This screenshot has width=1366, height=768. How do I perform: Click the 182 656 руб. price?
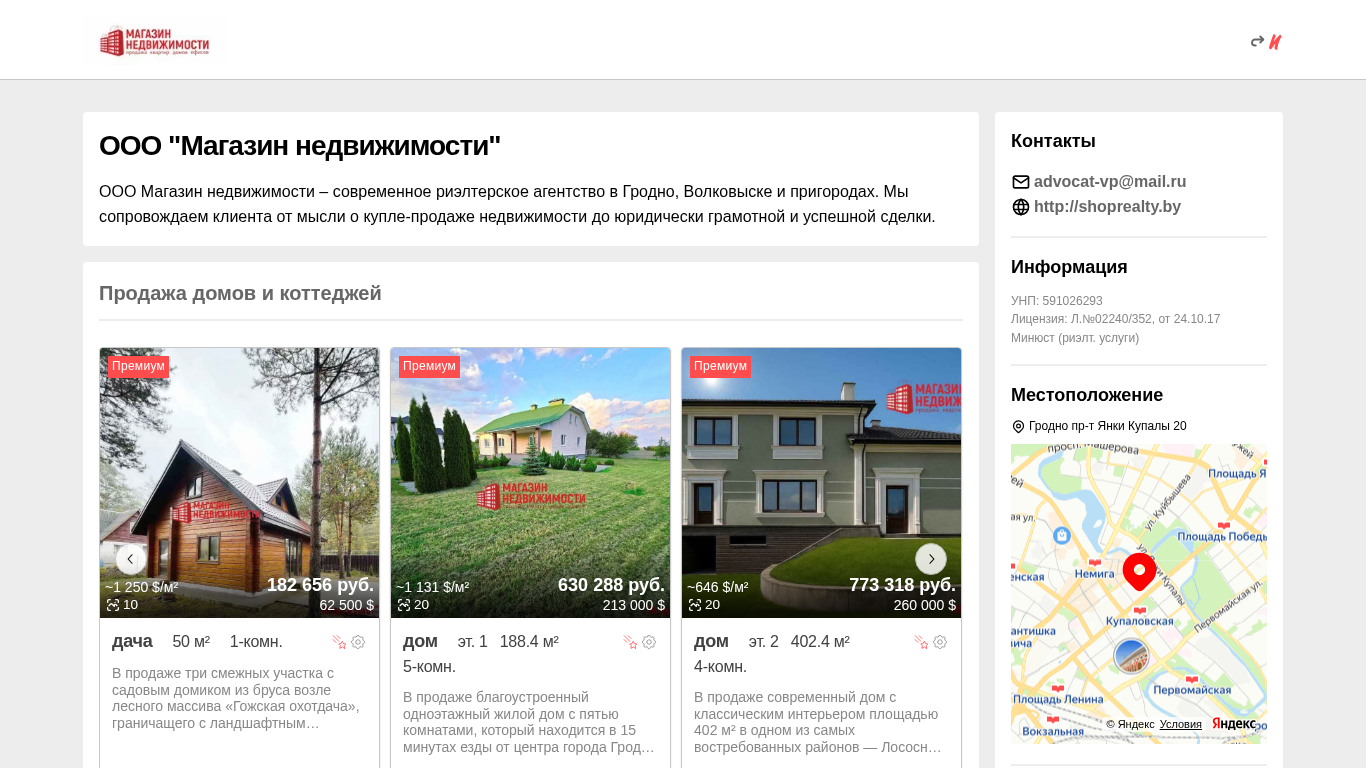(320, 585)
